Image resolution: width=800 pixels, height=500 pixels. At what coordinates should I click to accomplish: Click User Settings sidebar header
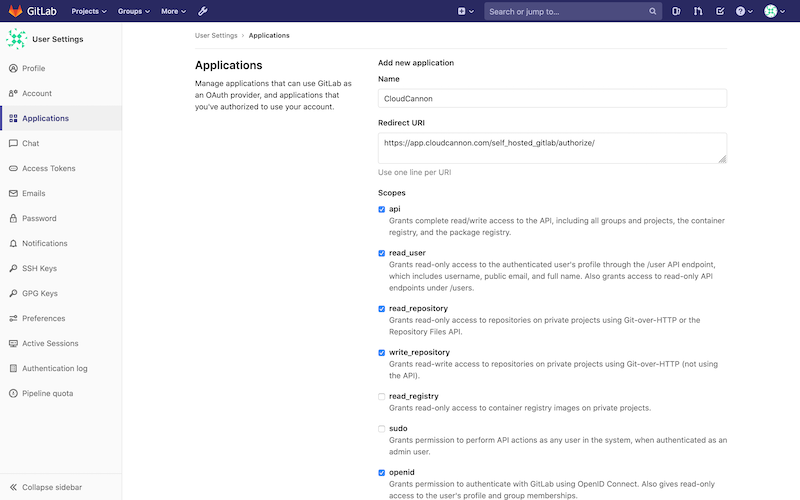click(x=58, y=39)
